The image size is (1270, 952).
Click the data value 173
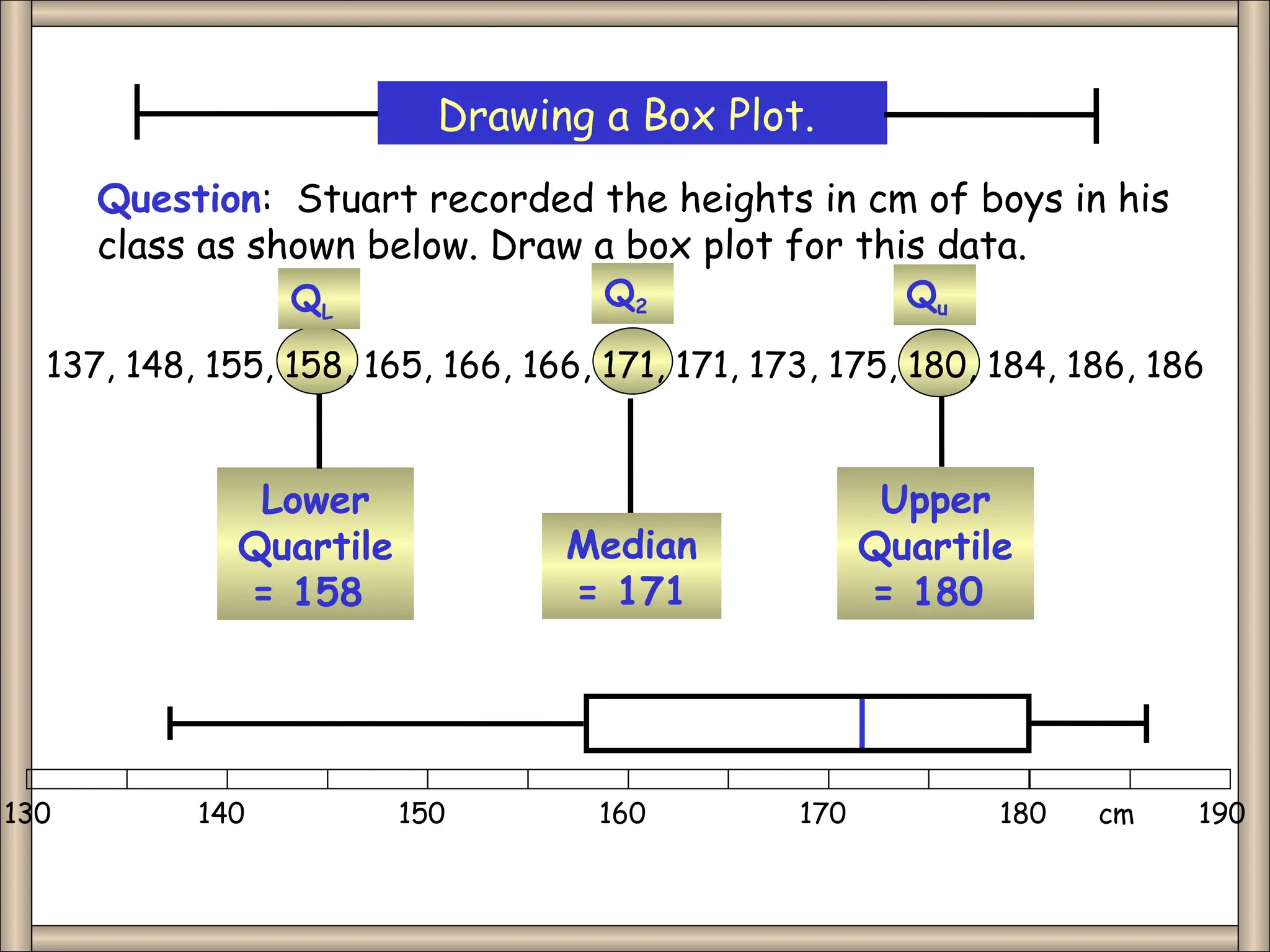tap(778, 364)
